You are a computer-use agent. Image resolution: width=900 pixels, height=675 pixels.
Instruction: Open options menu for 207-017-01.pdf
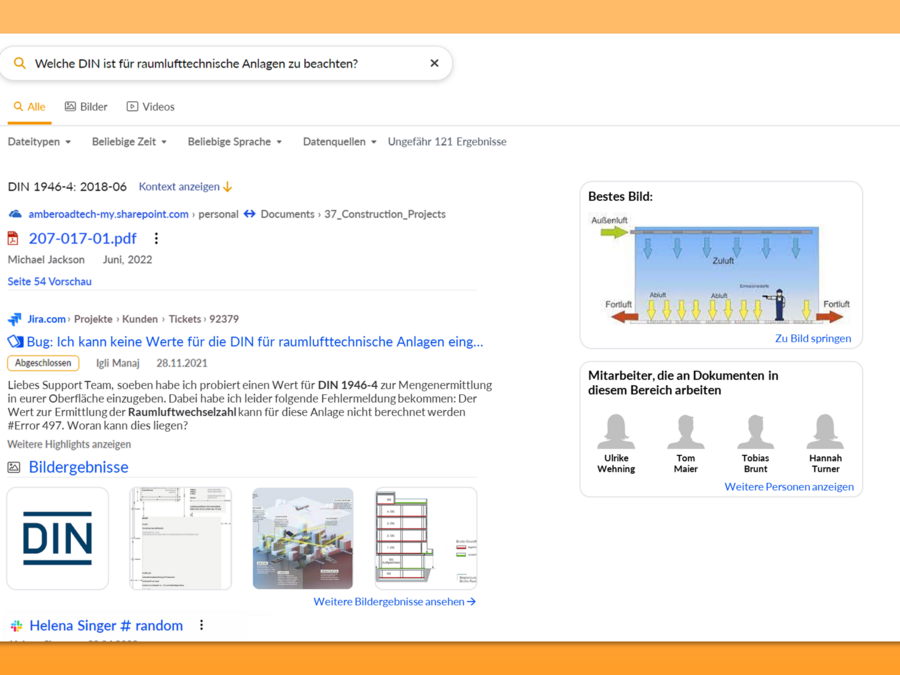[156, 238]
